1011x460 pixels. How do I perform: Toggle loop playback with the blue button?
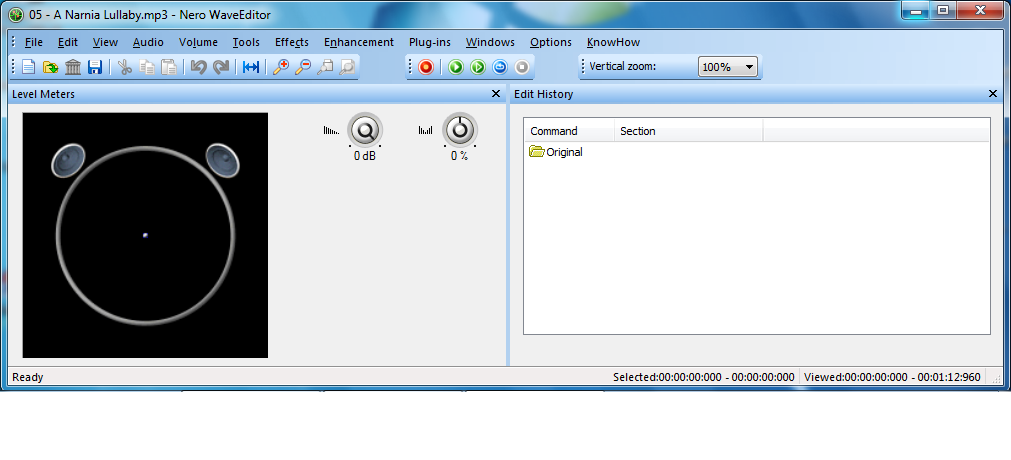[500, 67]
